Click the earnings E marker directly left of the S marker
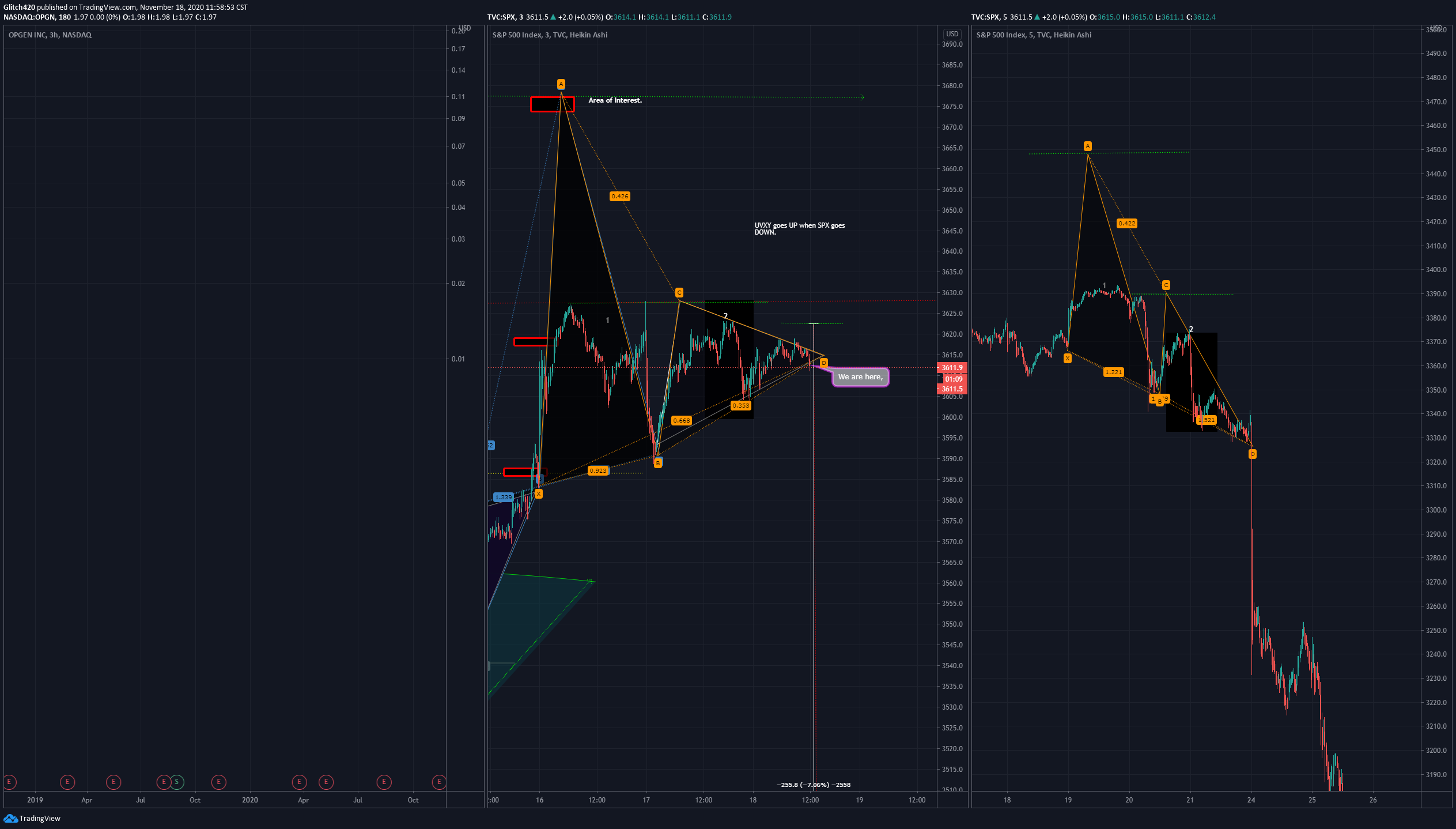Viewport: 1456px width, 829px height. pos(164,782)
